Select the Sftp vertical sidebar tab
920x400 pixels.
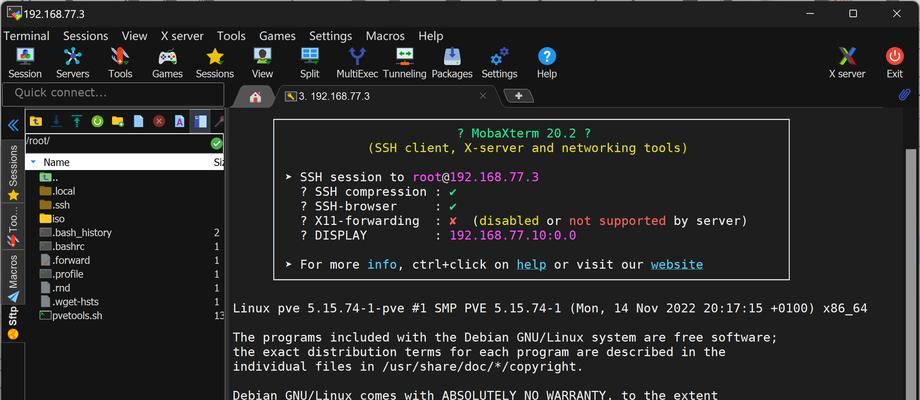[13, 324]
